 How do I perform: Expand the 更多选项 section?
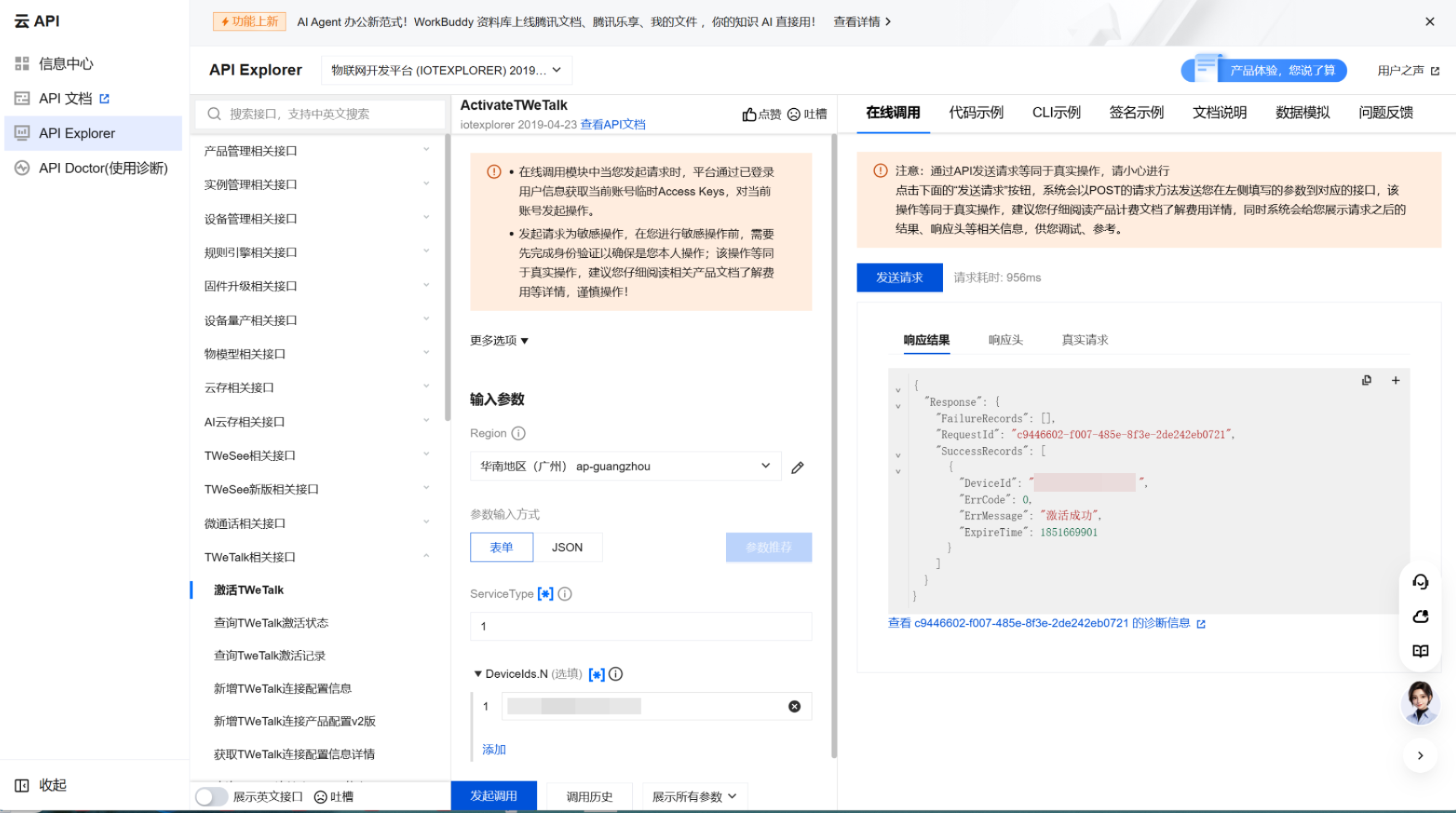click(x=499, y=340)
